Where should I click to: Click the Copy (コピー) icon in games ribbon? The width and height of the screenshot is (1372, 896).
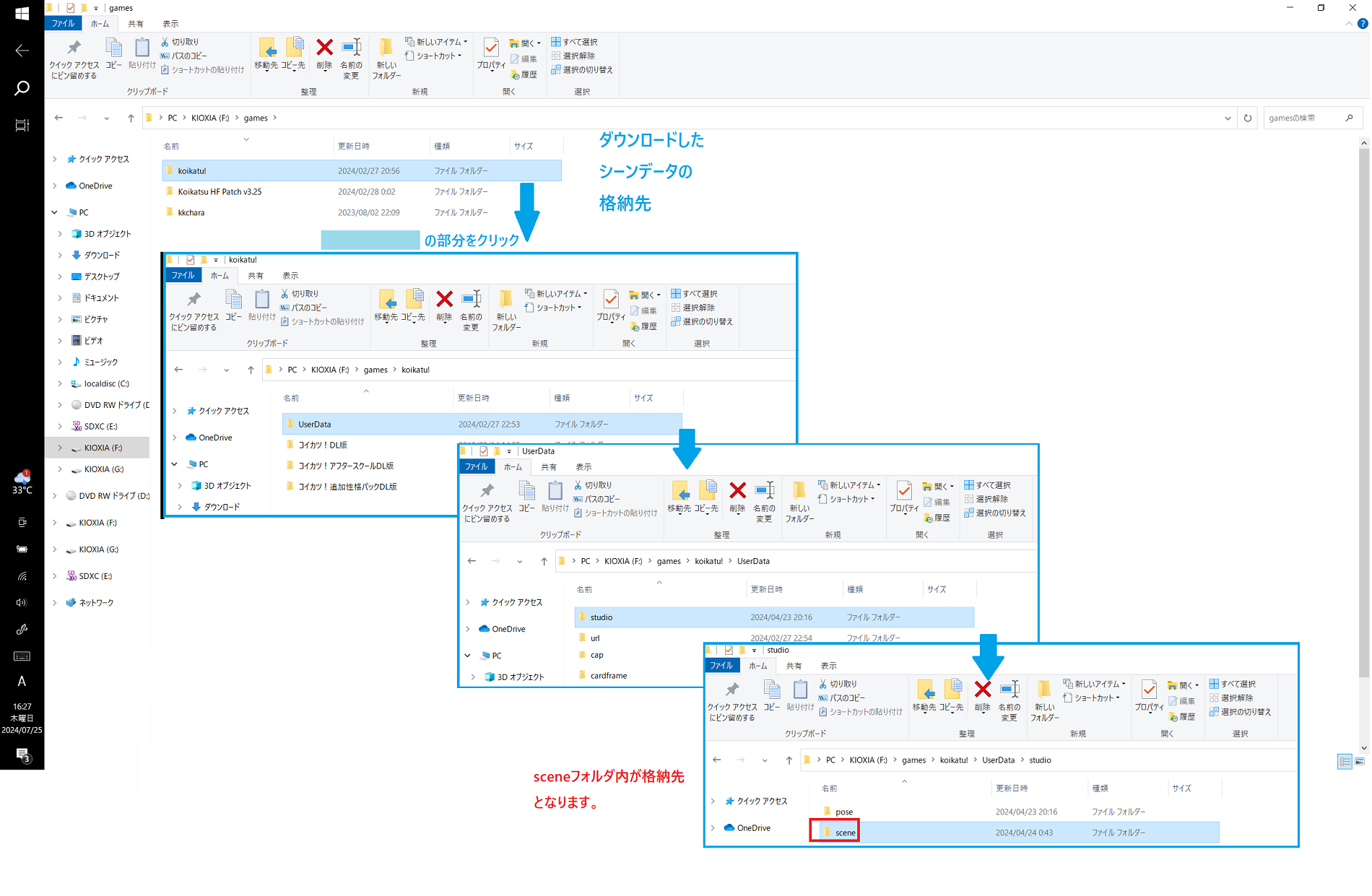(x=114, y=54)
